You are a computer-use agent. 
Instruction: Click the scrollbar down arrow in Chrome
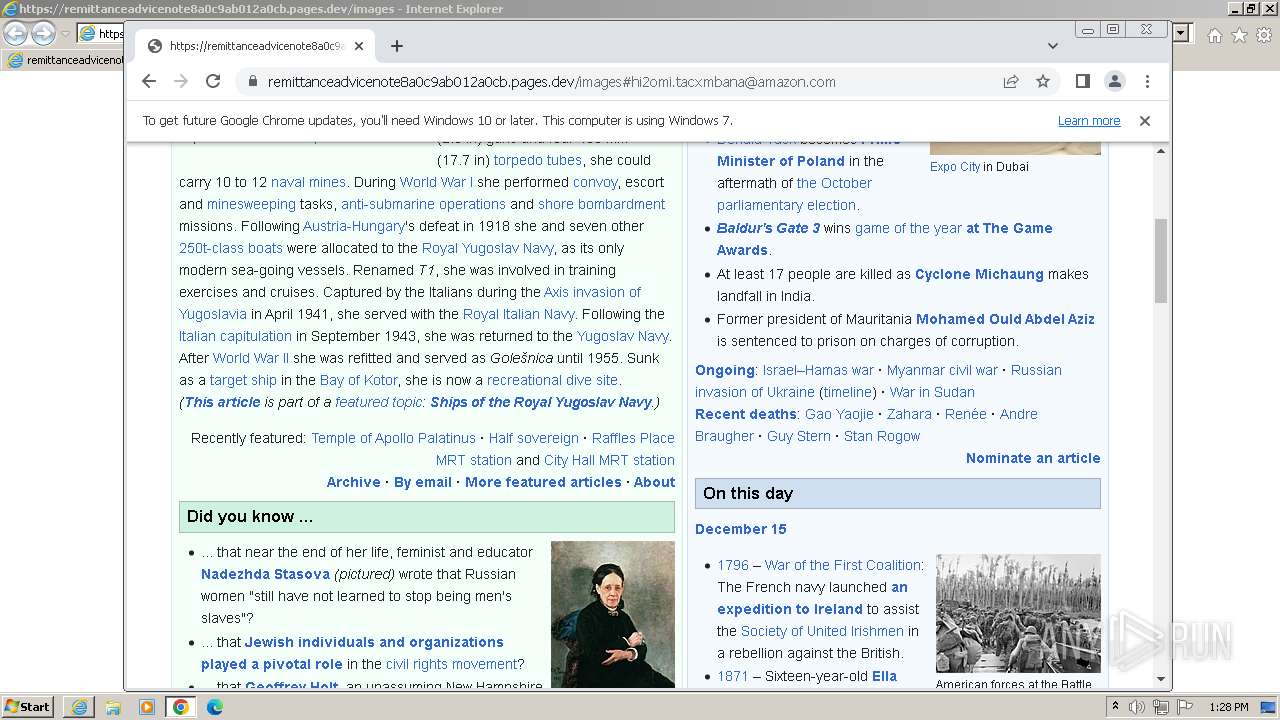pos(1161,679)
